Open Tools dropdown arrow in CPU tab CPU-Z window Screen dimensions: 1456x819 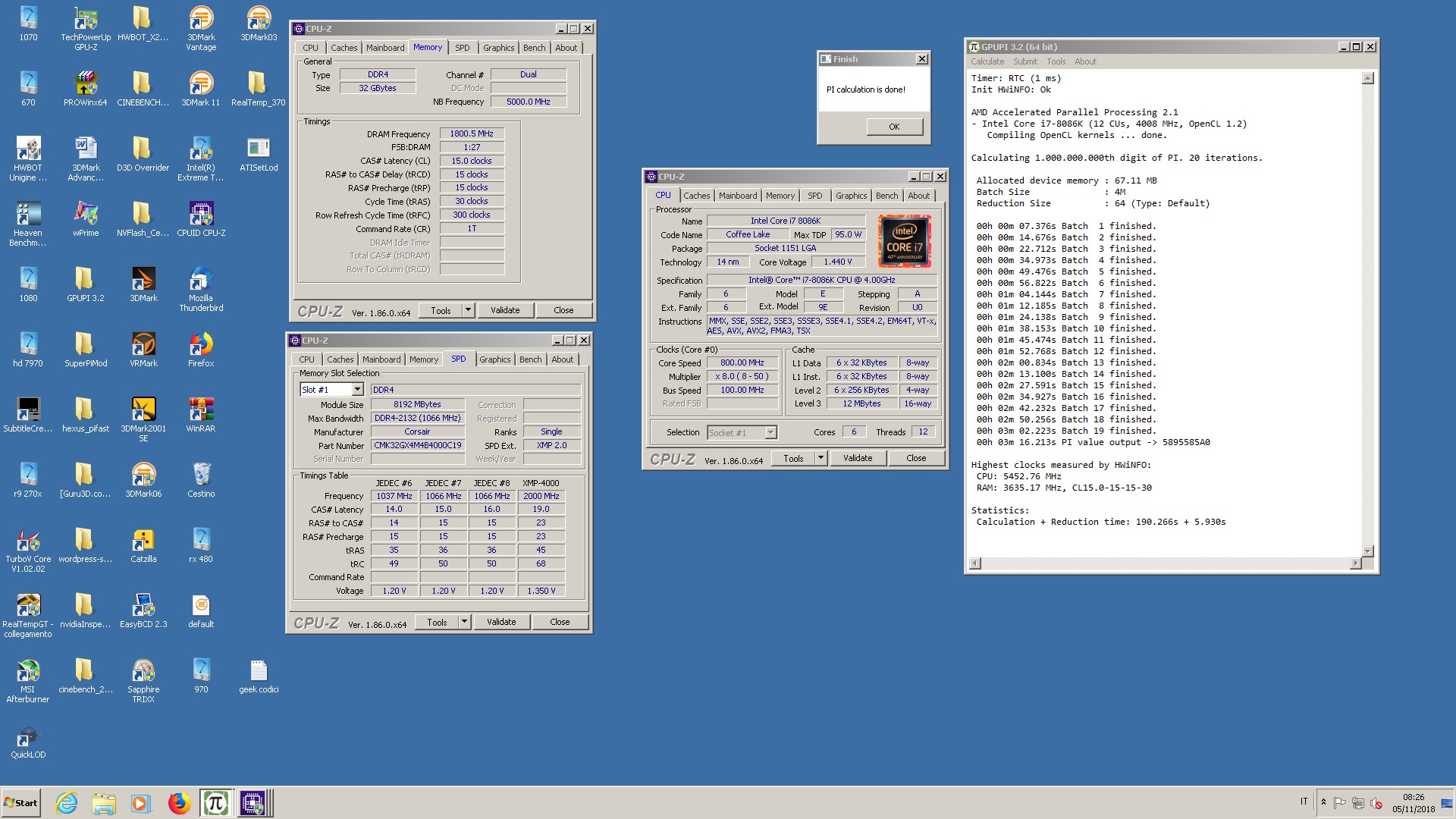point(821,458)
